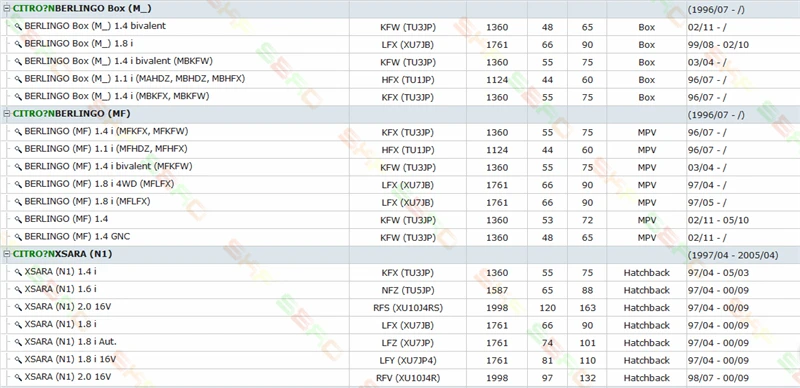Viewport: 800px width, 388px height.
Task: Select XSARA (N1) 1.8 i Aut. entry
Action: (70, 342)
